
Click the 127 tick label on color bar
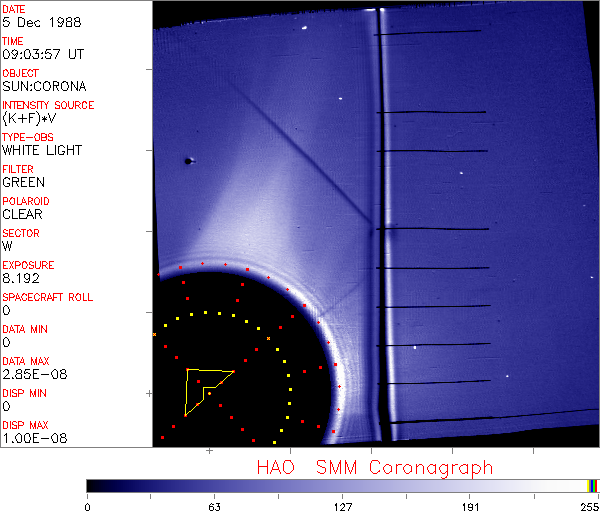pyautogui.click(x=342, y=507)
